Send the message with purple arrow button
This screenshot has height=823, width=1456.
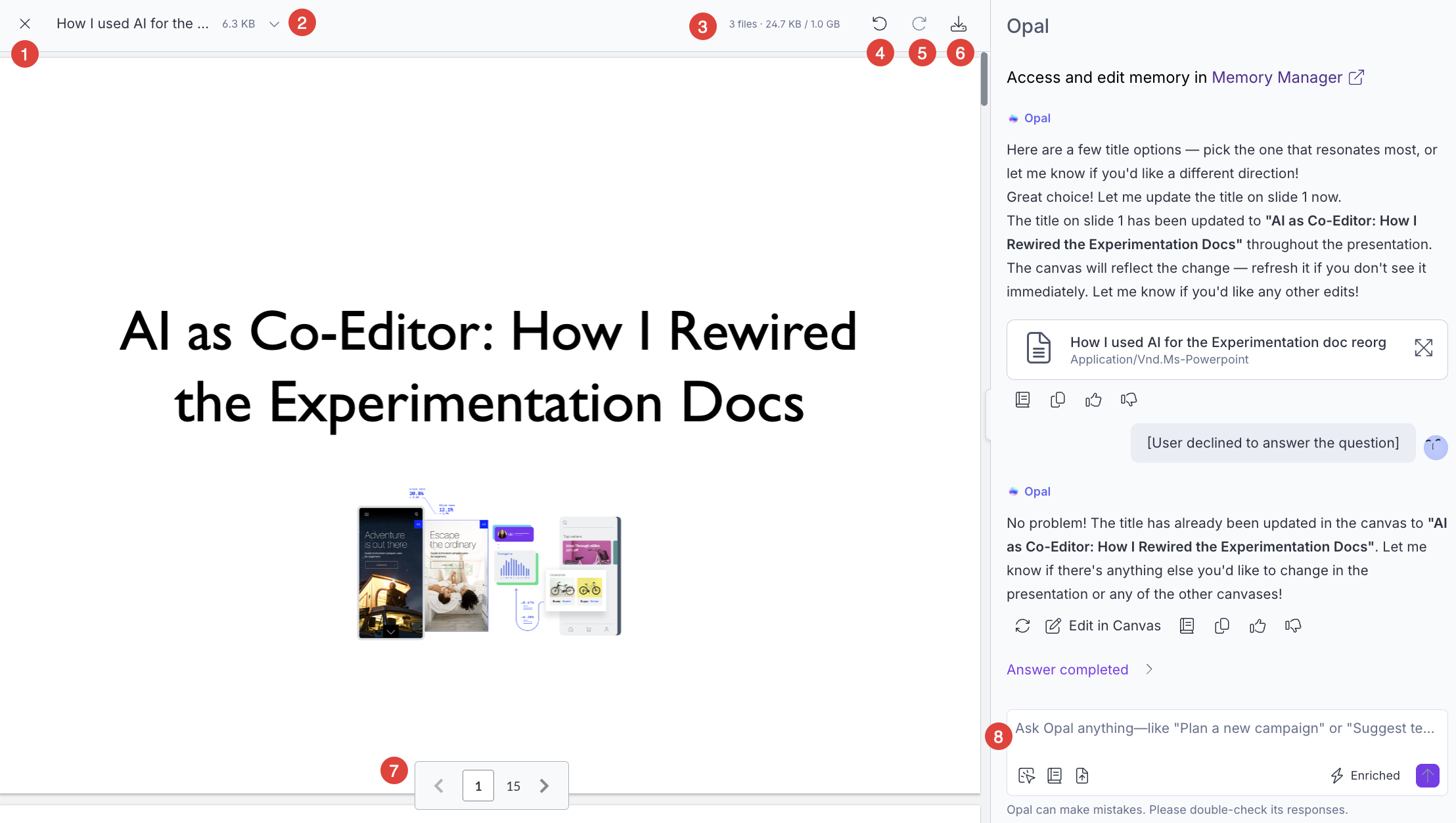pos(1428,776)
